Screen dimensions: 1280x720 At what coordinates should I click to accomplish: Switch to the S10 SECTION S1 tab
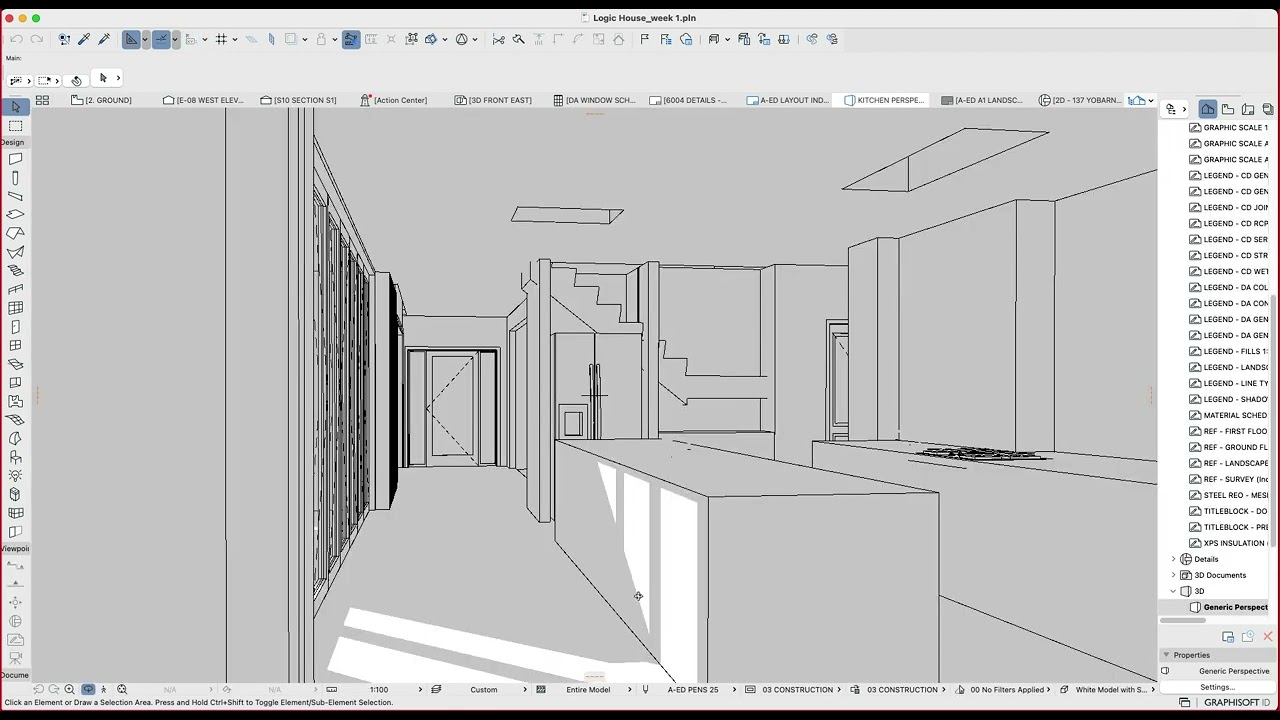298,100
